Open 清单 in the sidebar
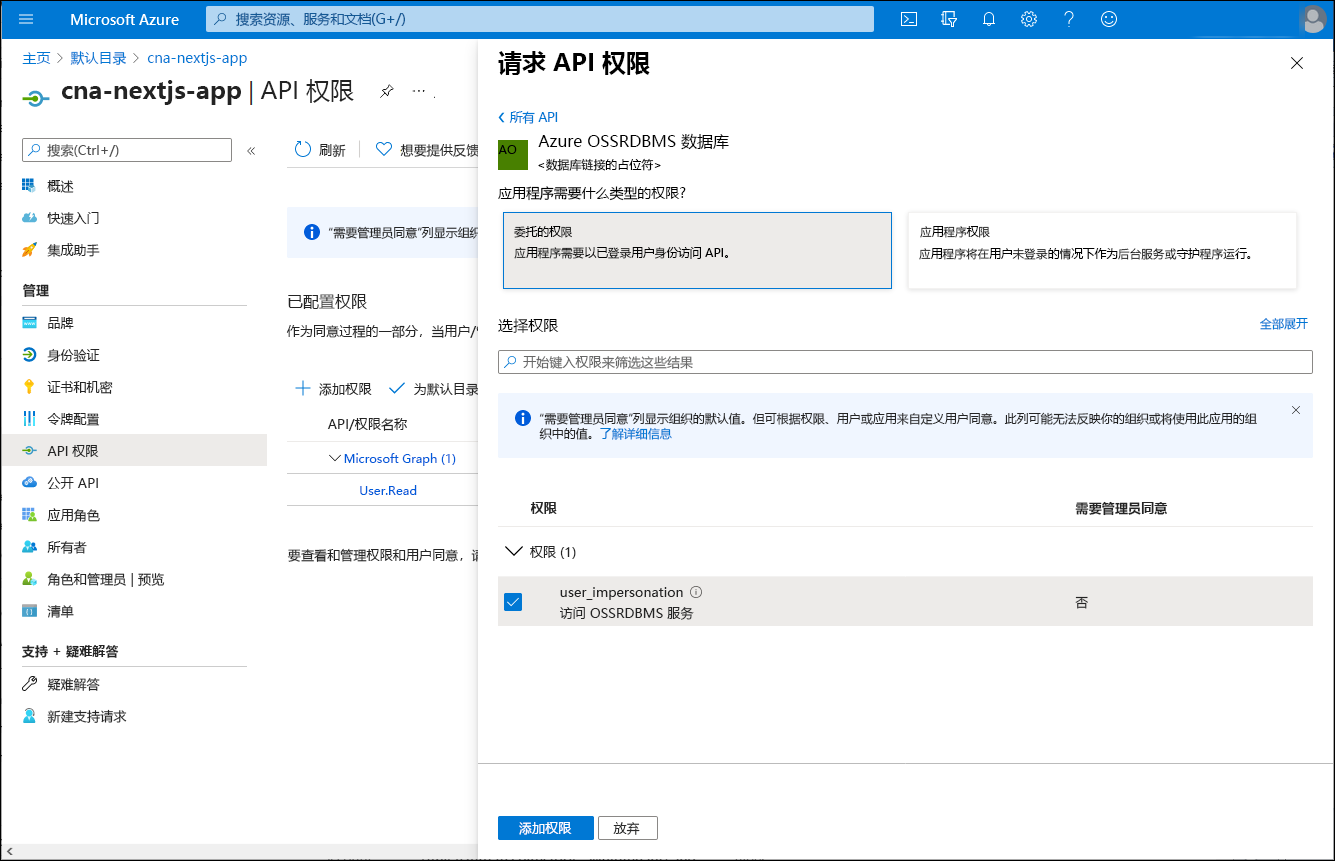This screenshot has height=861, width=1335. (60, 611)
